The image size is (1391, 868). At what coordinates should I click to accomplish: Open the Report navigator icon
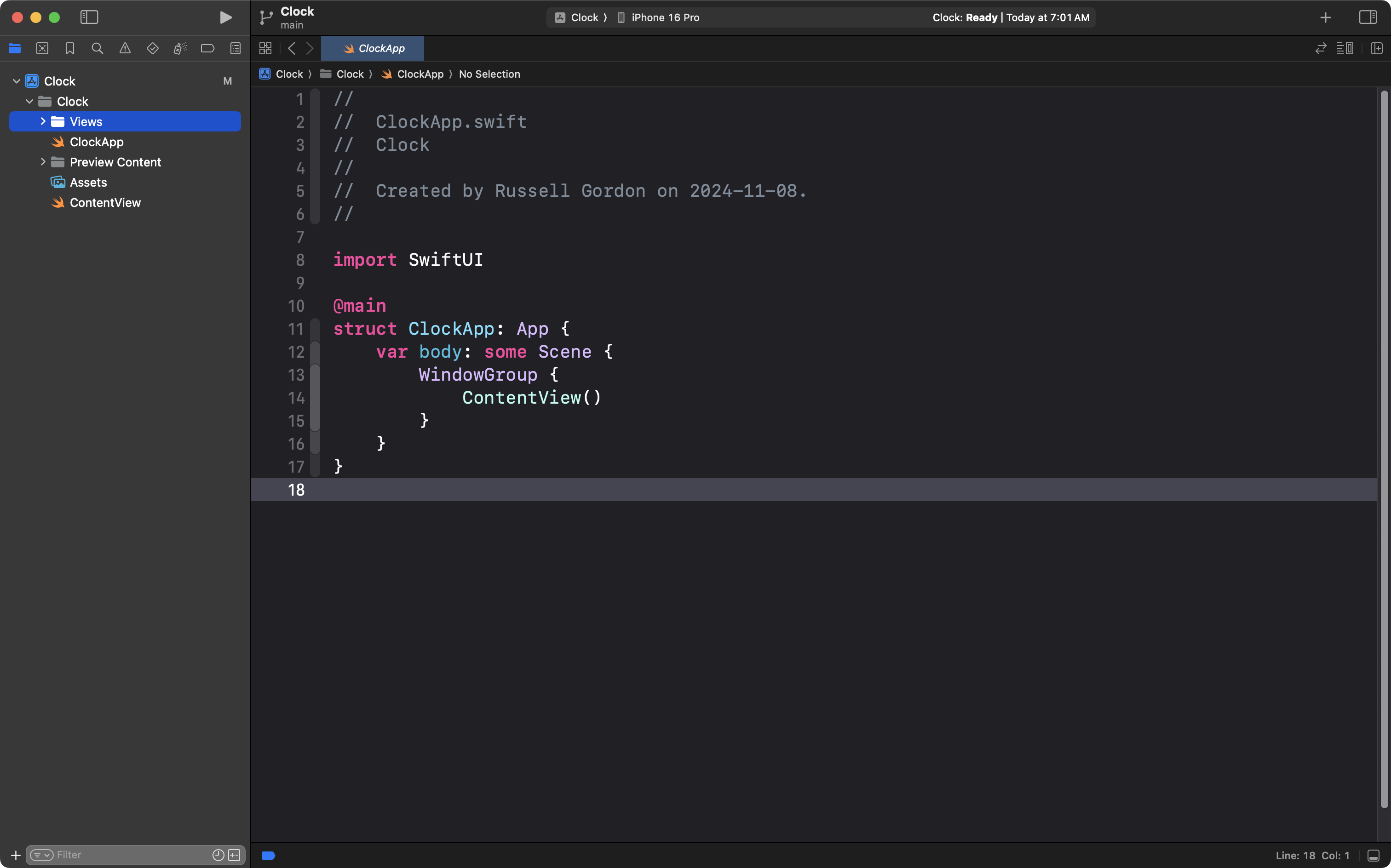[236, 49]
